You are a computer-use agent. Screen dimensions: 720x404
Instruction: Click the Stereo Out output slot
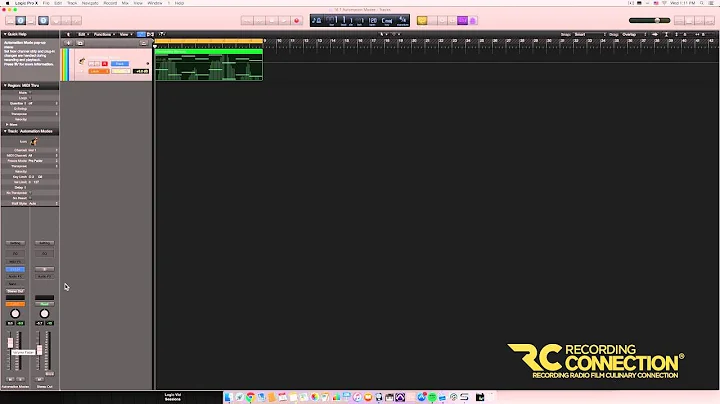(15, 291)
